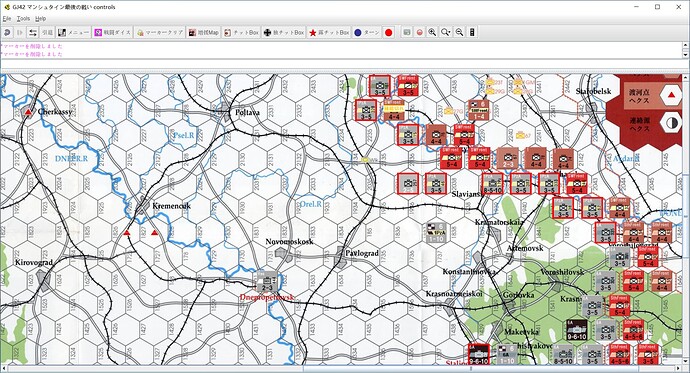The width and height of the screenshot is (690, 373).
Task: Click the undo last move toolbar icon
Action: point(7,33)
